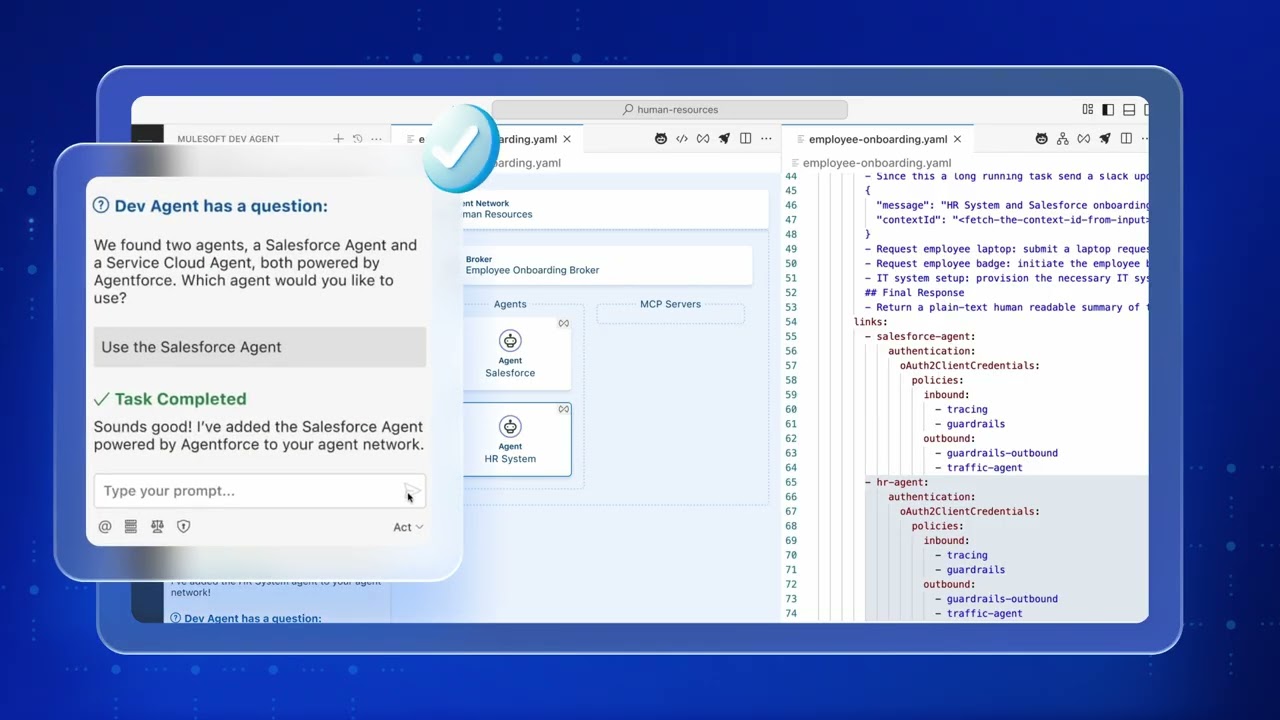Click the stacked server icon below prompt

tap(131, 527)
